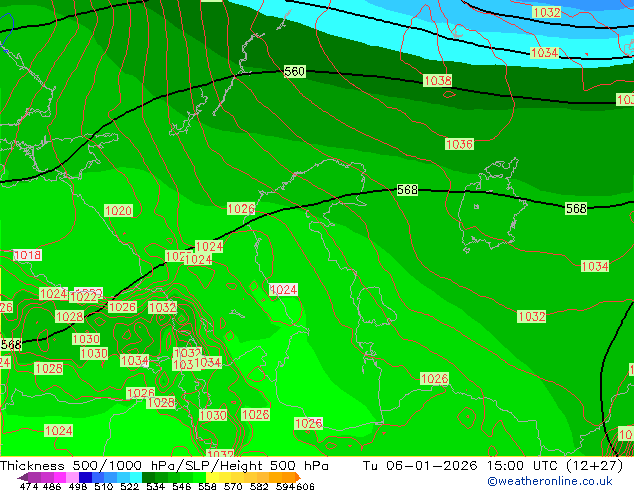
Task: Click the legend value 498
Action: click(78, 486)
